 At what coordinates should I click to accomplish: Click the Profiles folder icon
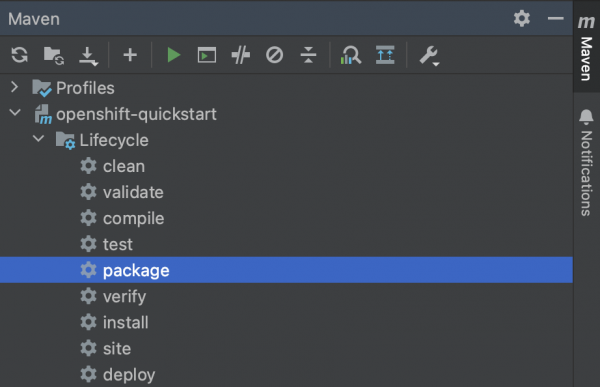point(42,88)
